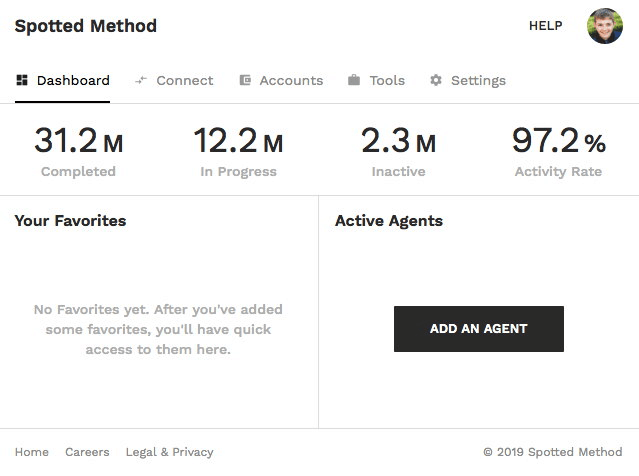The width and height of the screenshot is (639, 476).
Task: Open the Careers footer link
Action: [87, 452]
